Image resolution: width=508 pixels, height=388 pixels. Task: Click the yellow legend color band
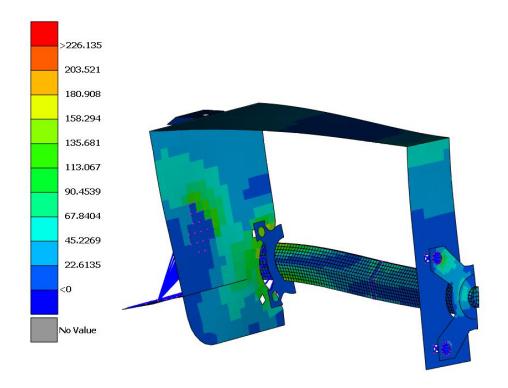tap(44, 107)
